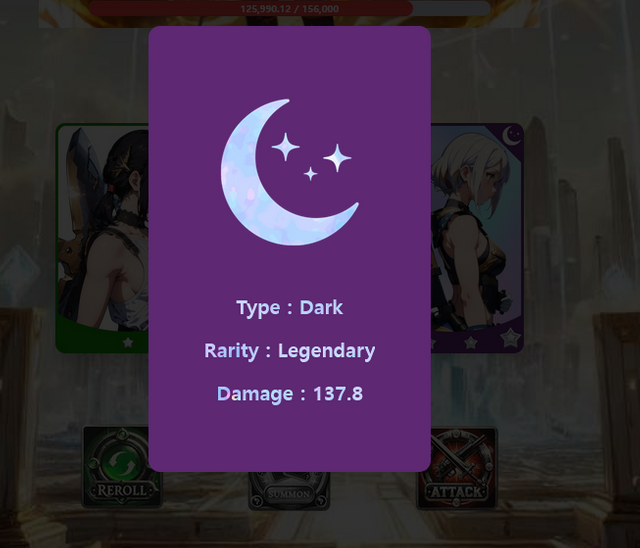The height and width of the screenshot is (548, 640).
Task: Click the Type : Dark text
Action: (x=290, y=308)
